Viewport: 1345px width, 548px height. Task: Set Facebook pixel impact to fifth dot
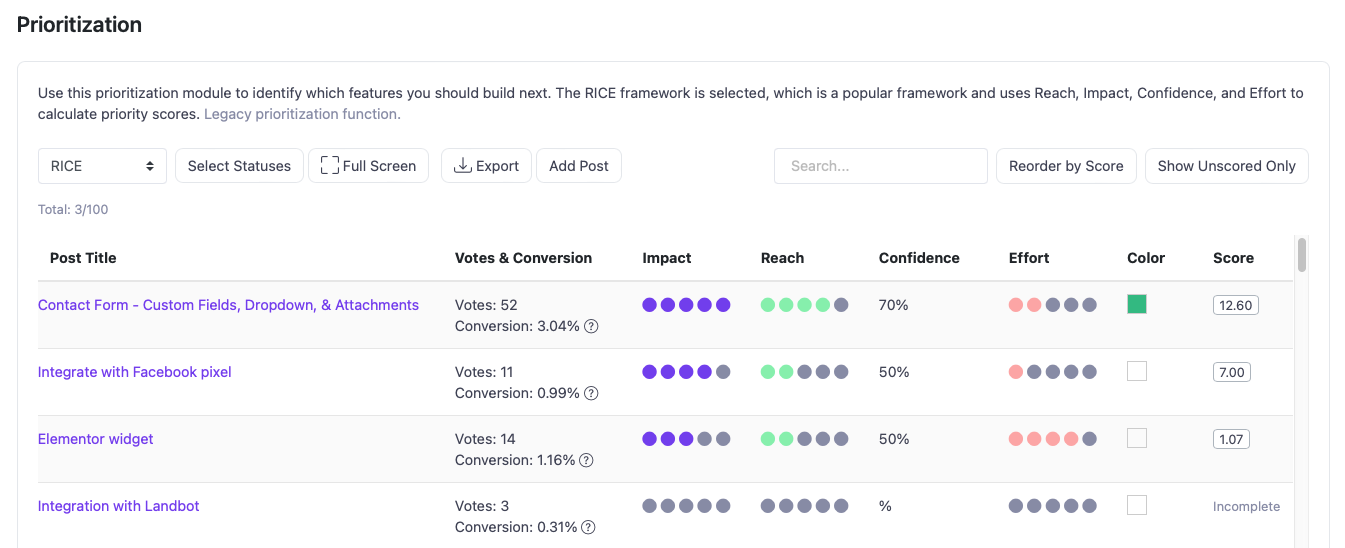pyautogui.click(x=723, y=372)
